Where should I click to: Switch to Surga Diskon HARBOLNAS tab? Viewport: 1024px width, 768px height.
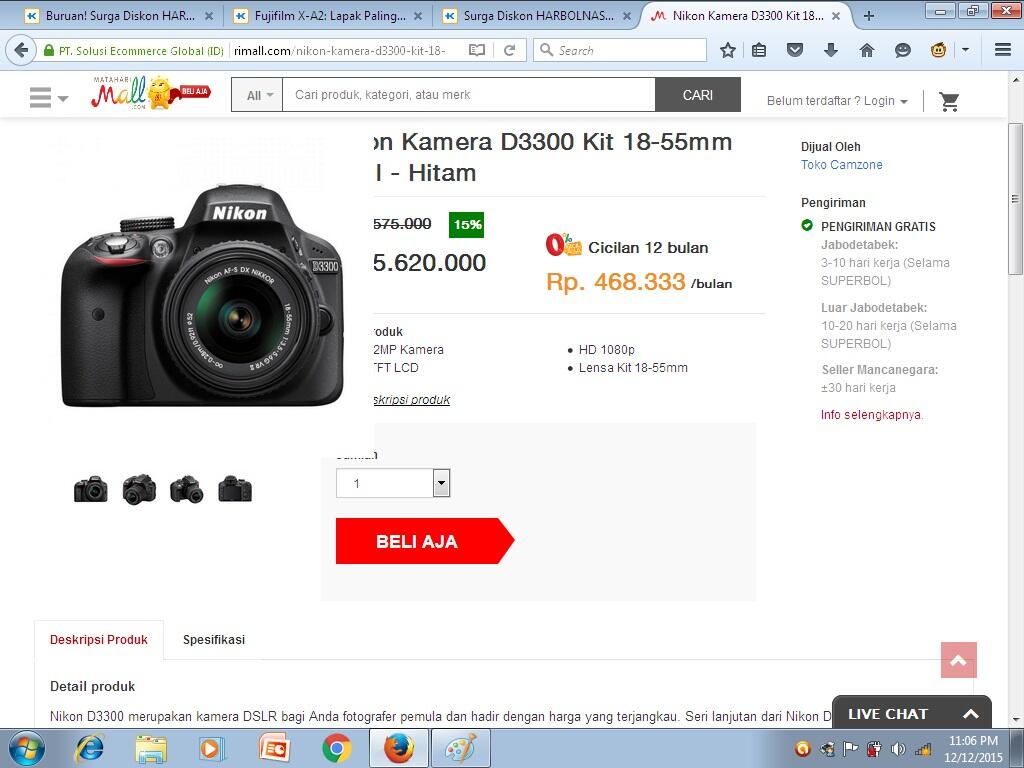point(537,16)
